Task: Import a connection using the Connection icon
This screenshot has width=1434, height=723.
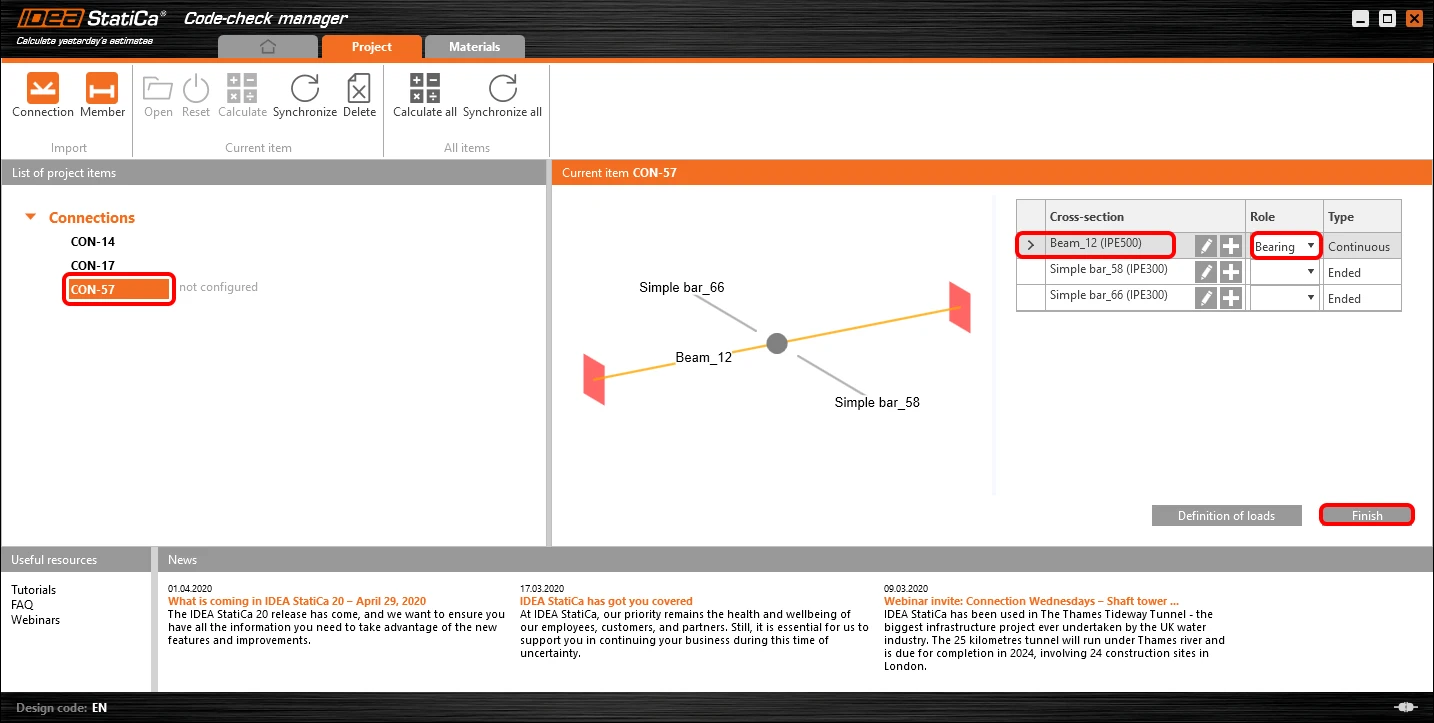Action: [x=43, y=87]
